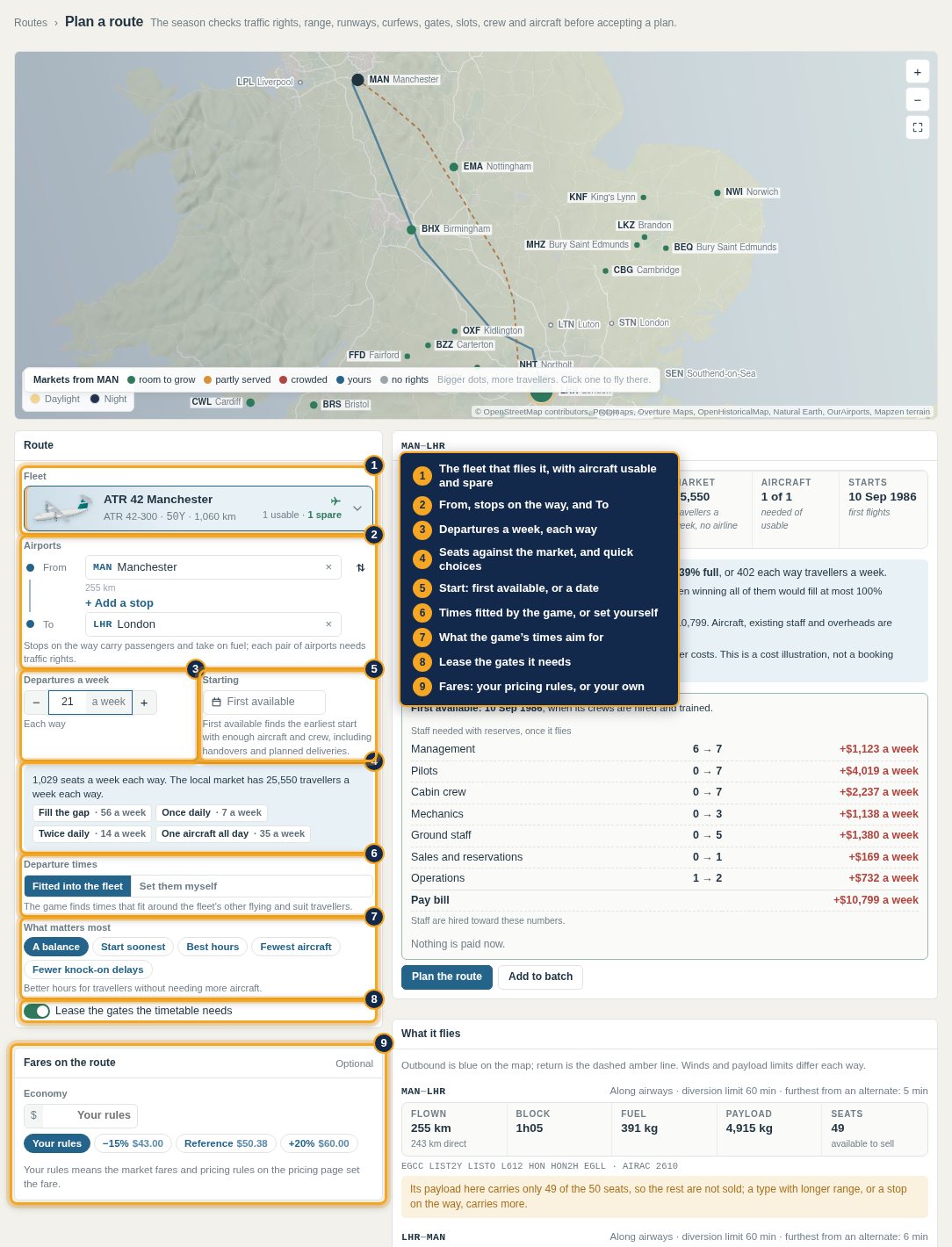Click the NWI Norwich map marker
The image size is (952, 1247).
717,192
